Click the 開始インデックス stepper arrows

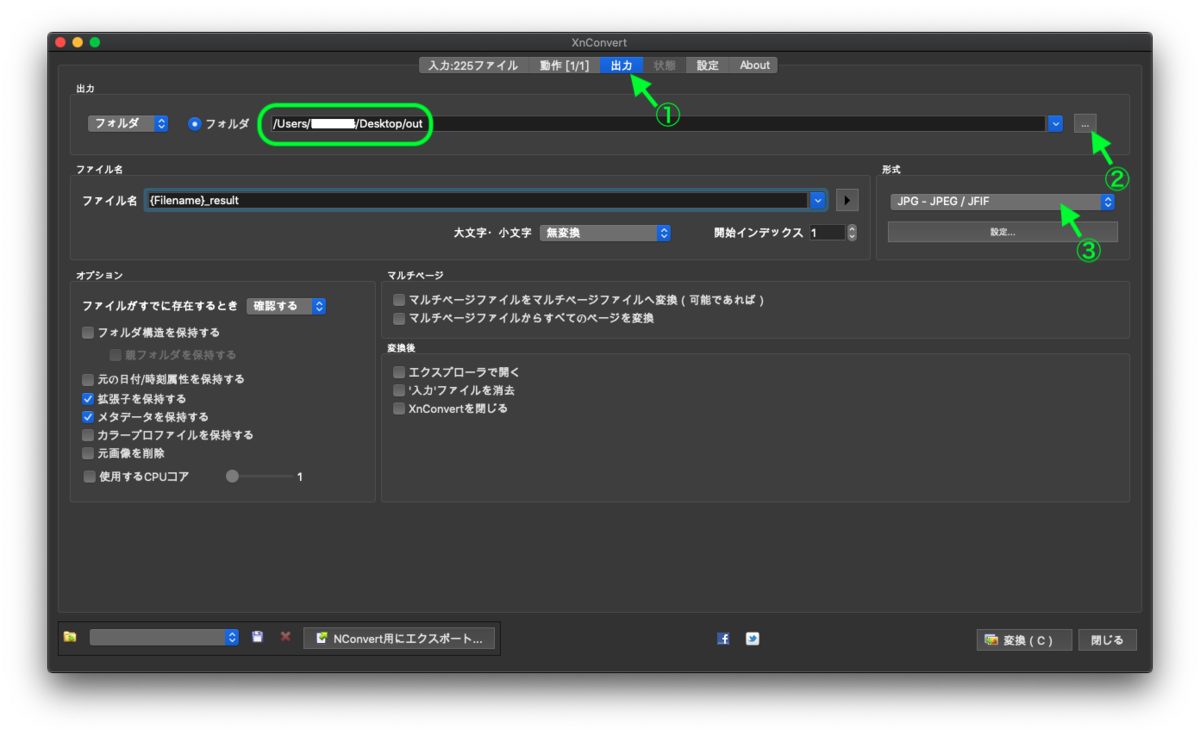pos(852,232)
